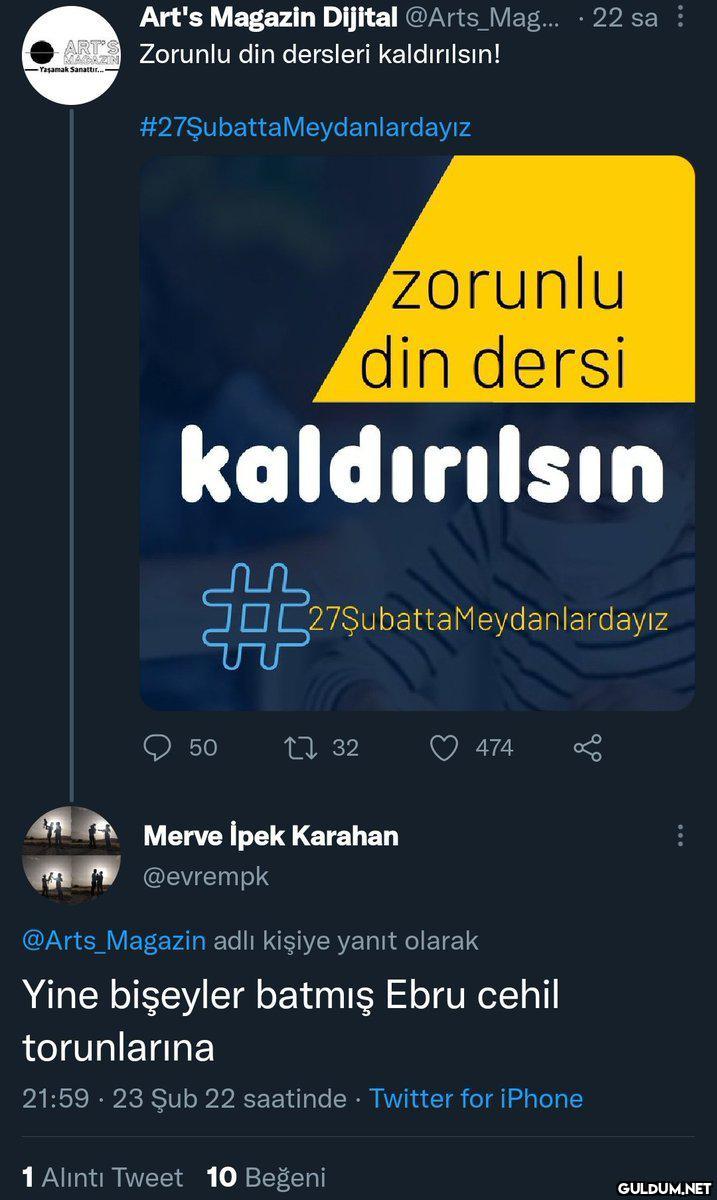
Task: Click the 21:59 · 23 Şub 22 timestamp
Action: 184,1098
